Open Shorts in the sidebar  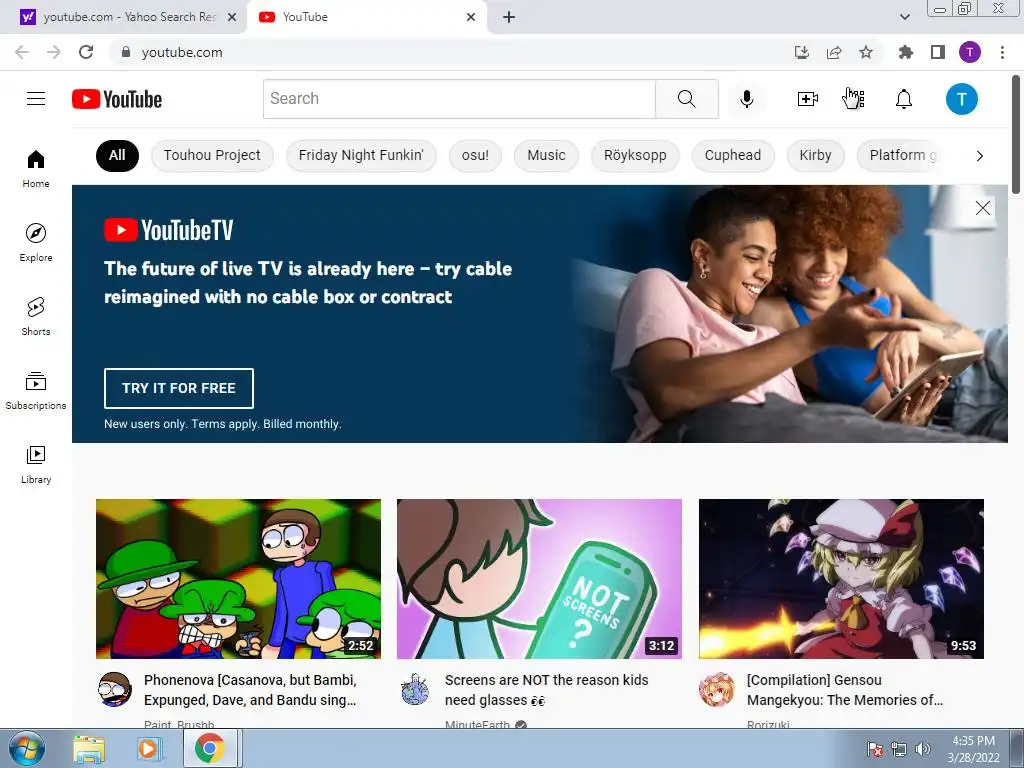click(36, 316)
